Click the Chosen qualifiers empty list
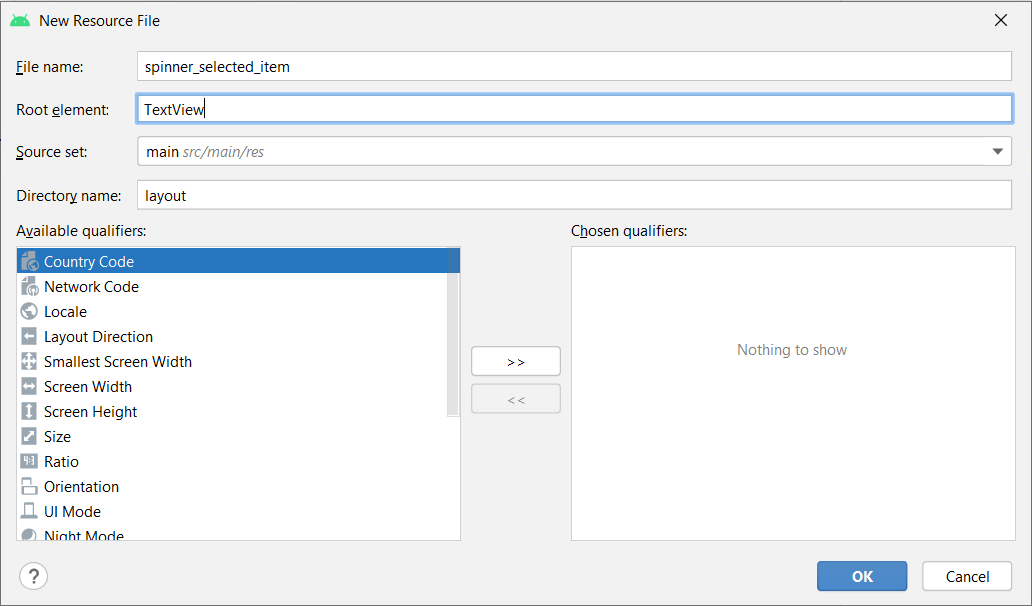This screenshot has height=606, width=1032. pyautogui.click(x=793, y=393)
